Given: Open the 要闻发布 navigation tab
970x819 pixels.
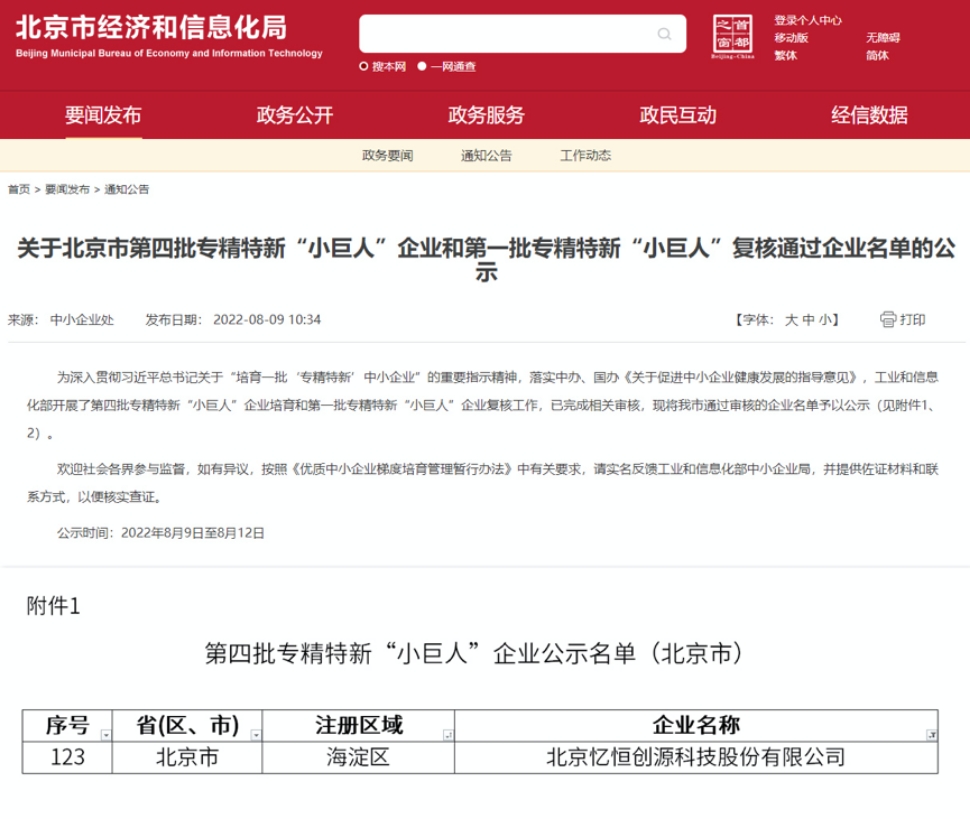Looking at the screenshot, I should pos(103,115).
